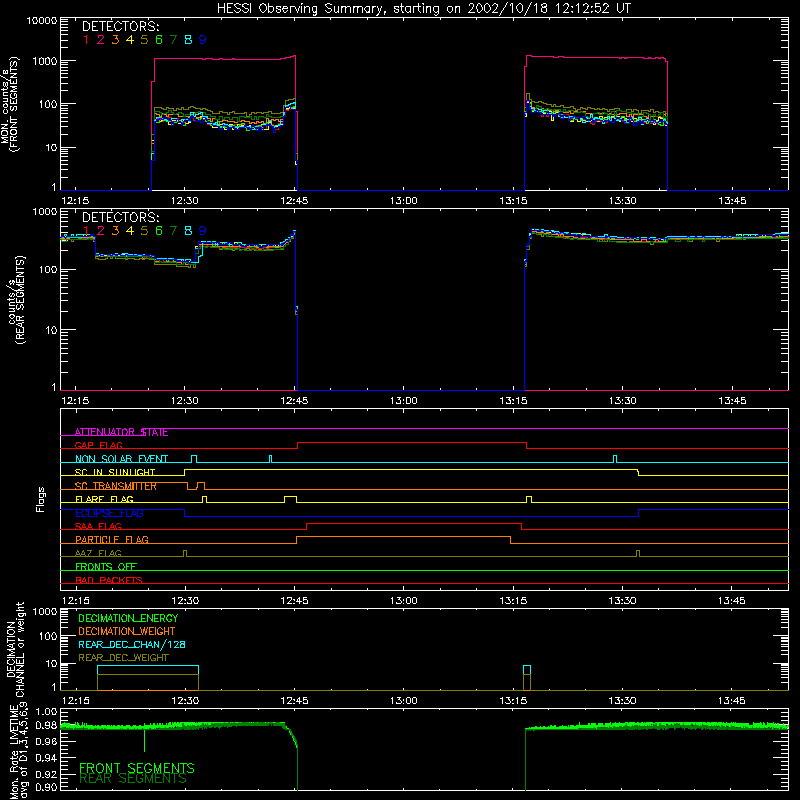This screenshot has height=800, width=800.
Task: Click the 12:15 time label under front segments plot
Action: pyautogui.click(x=76, y=201)
